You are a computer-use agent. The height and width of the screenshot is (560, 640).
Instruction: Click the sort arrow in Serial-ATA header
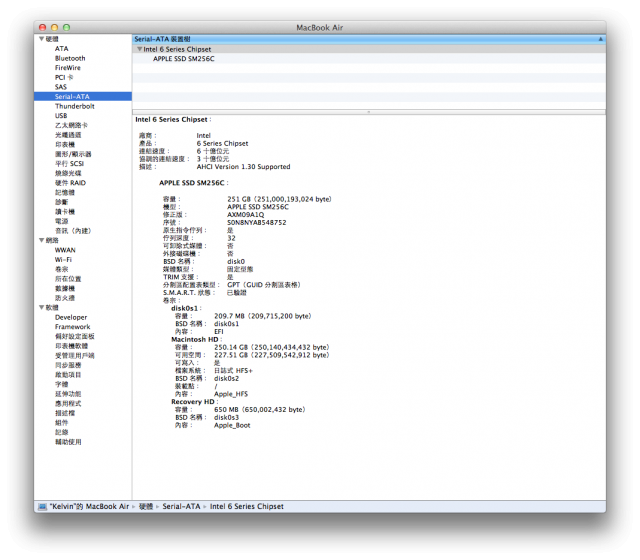point(600,39)
